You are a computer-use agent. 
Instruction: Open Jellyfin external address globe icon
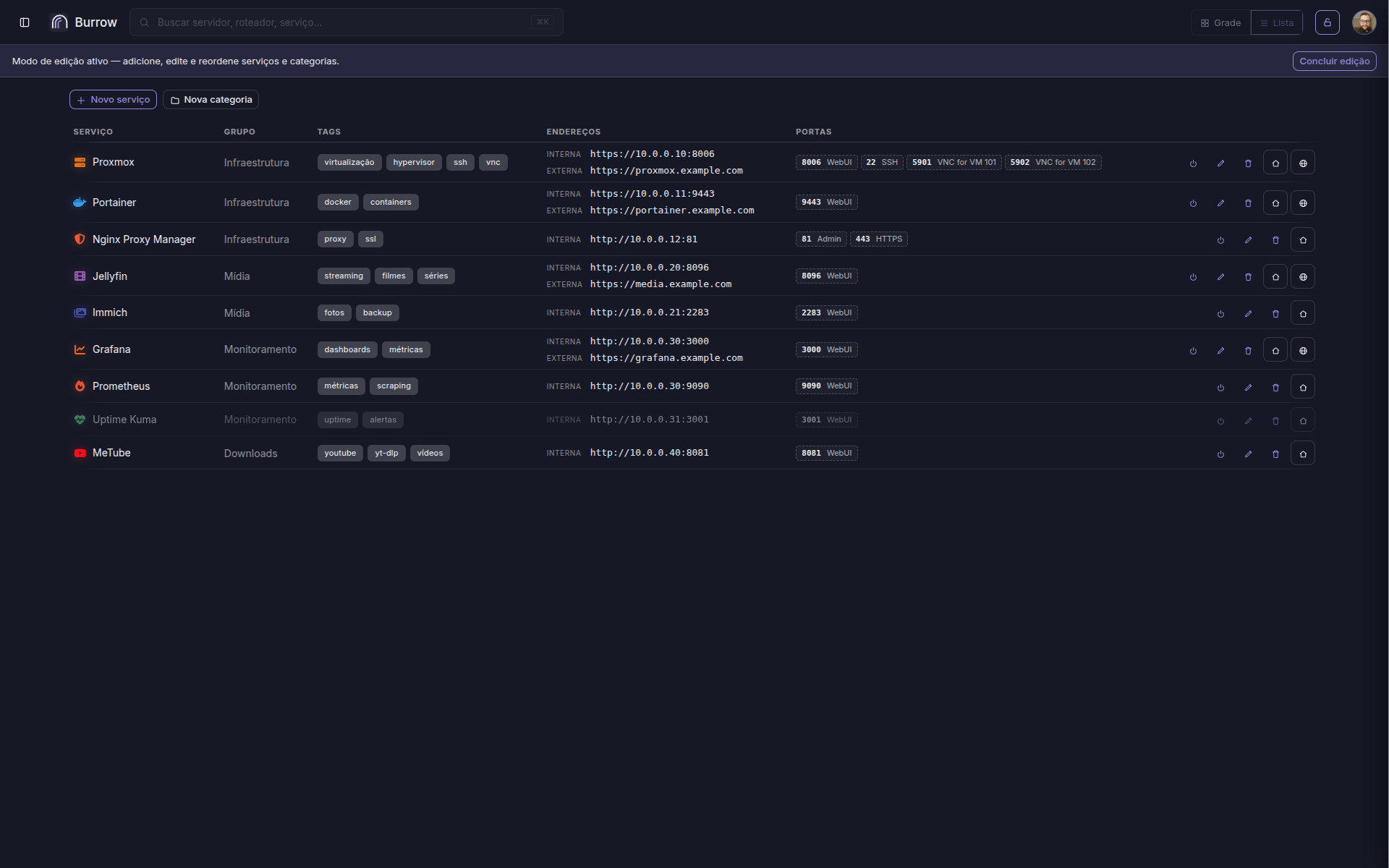tap(1303, 277)
